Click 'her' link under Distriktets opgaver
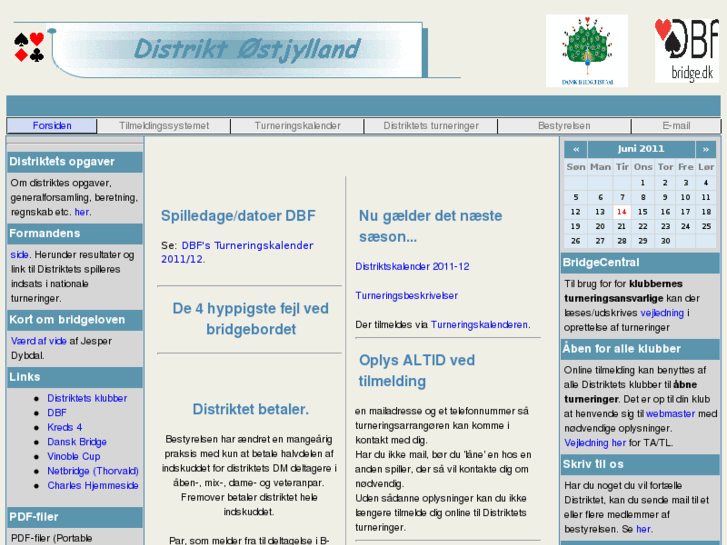Screen dimensions: 727x545 82,212
